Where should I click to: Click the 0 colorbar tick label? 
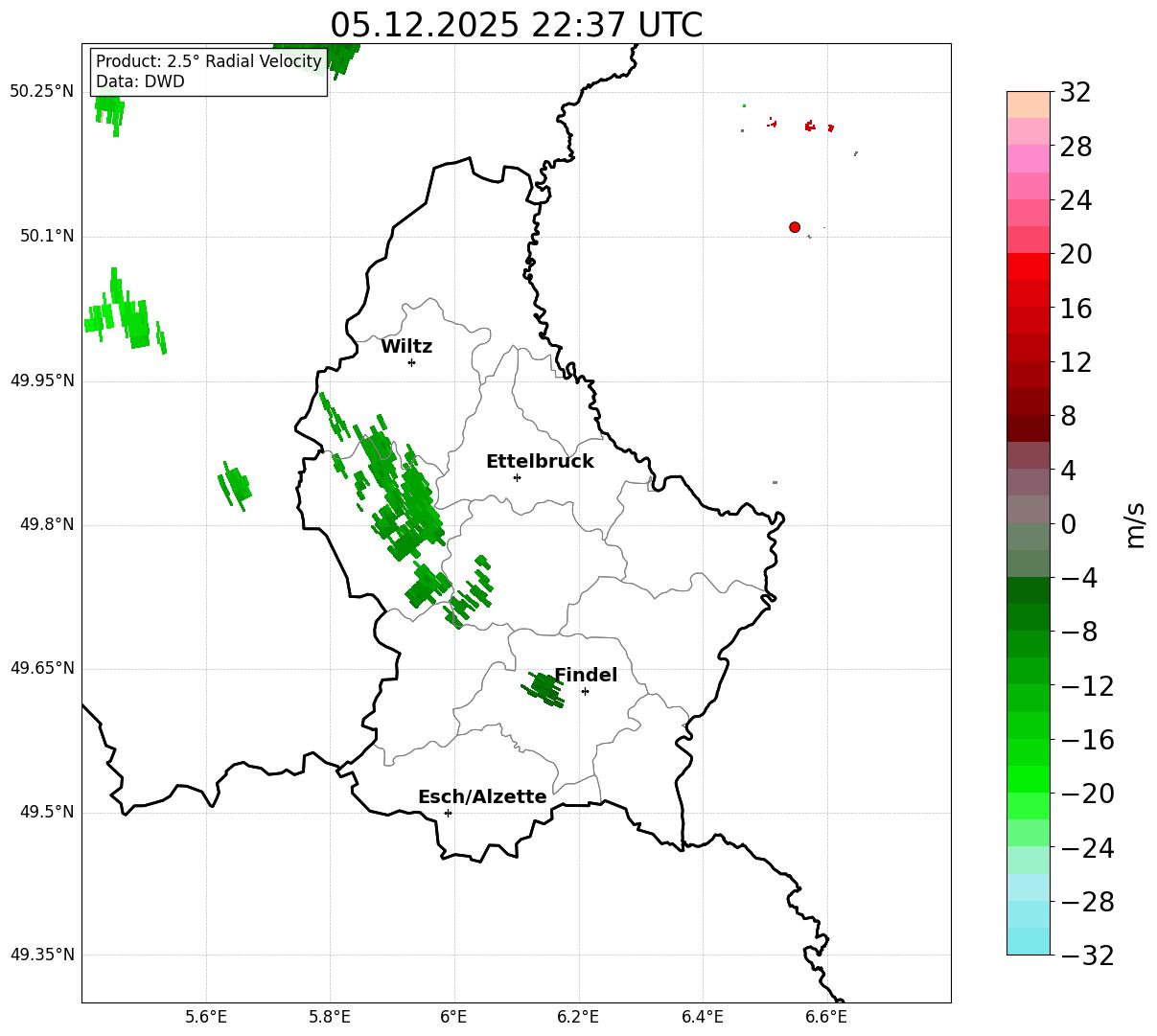coord(1068,524)
